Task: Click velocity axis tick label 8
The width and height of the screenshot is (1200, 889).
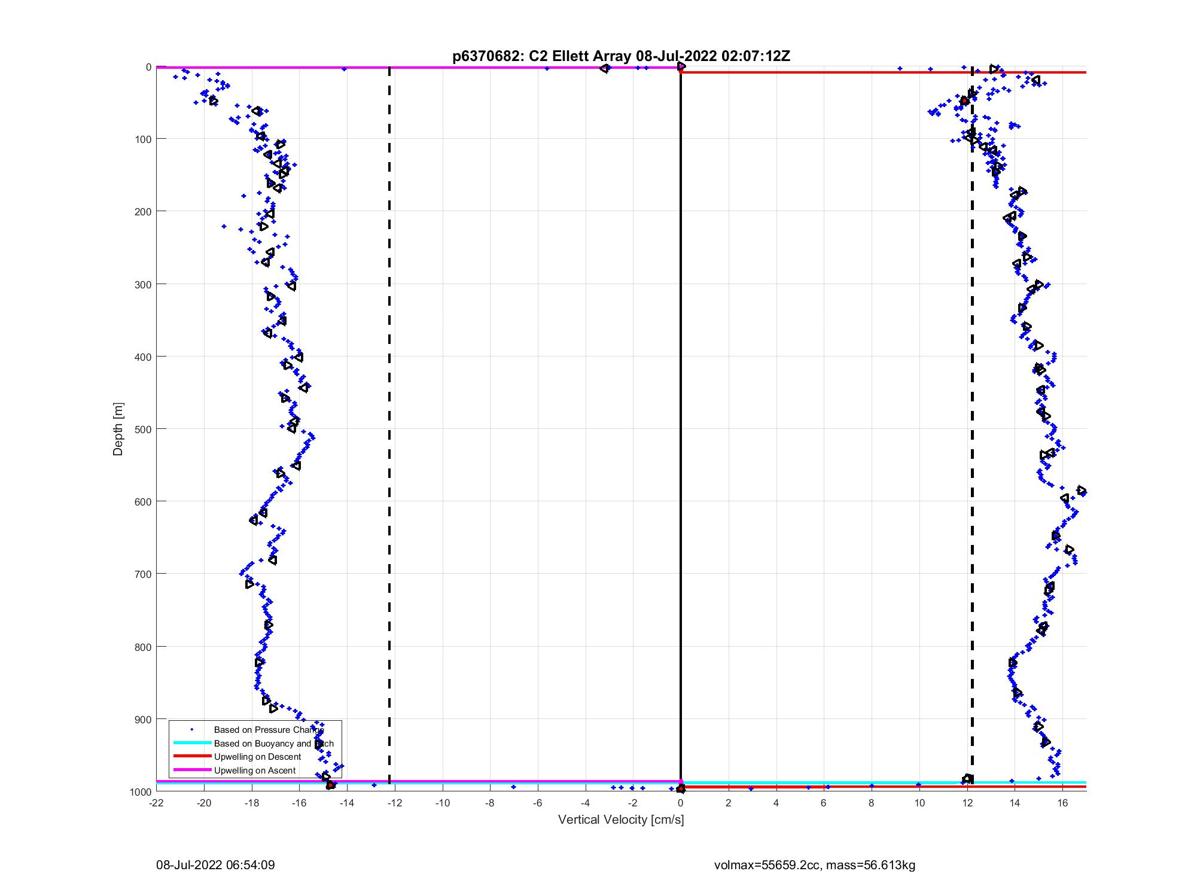Action: pyautogui.click(x=871, y=802)
